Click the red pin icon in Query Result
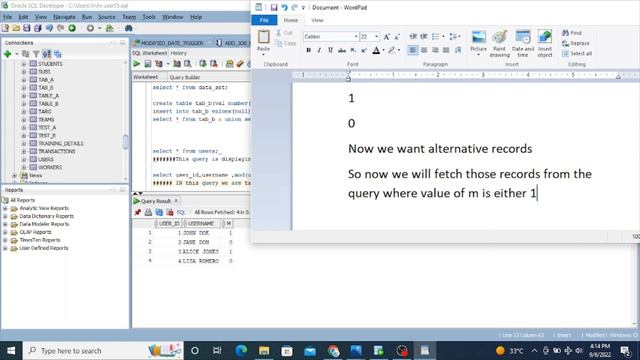The height and width of the screenshot is (360, 640). 138,212
